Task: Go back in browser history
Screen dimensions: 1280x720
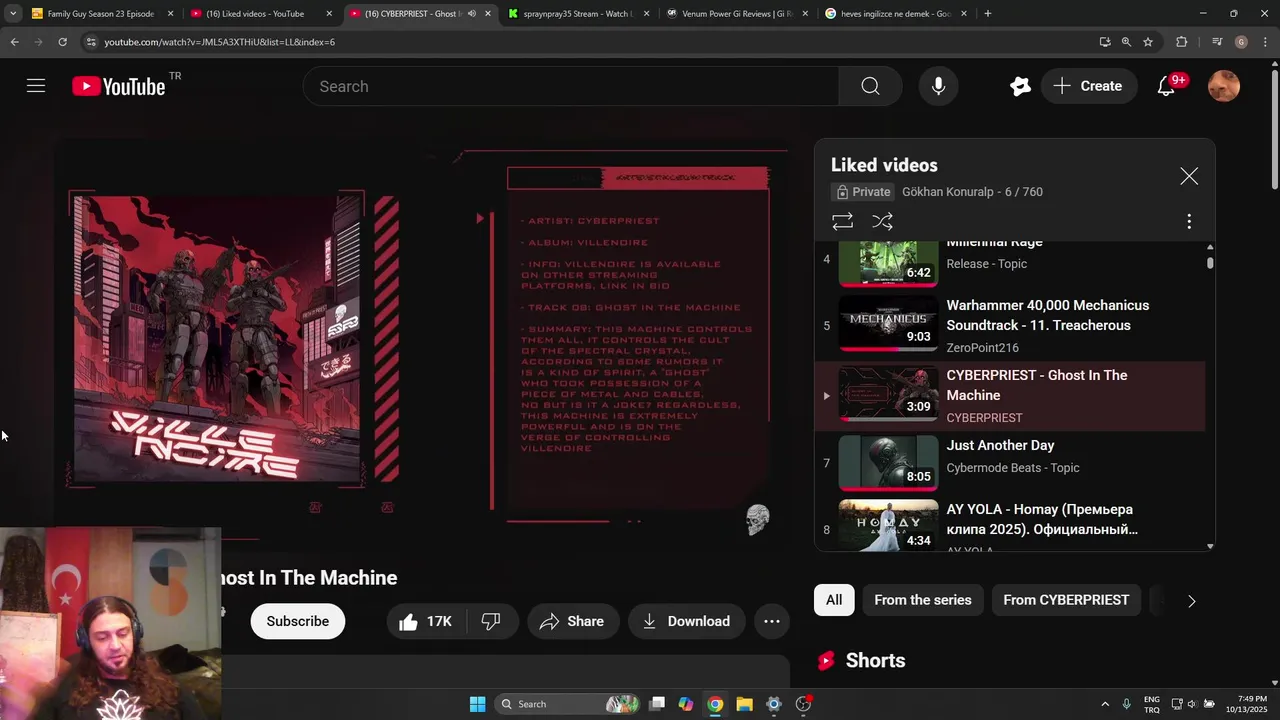Action: pyautogui.click(x=14, y=42)
